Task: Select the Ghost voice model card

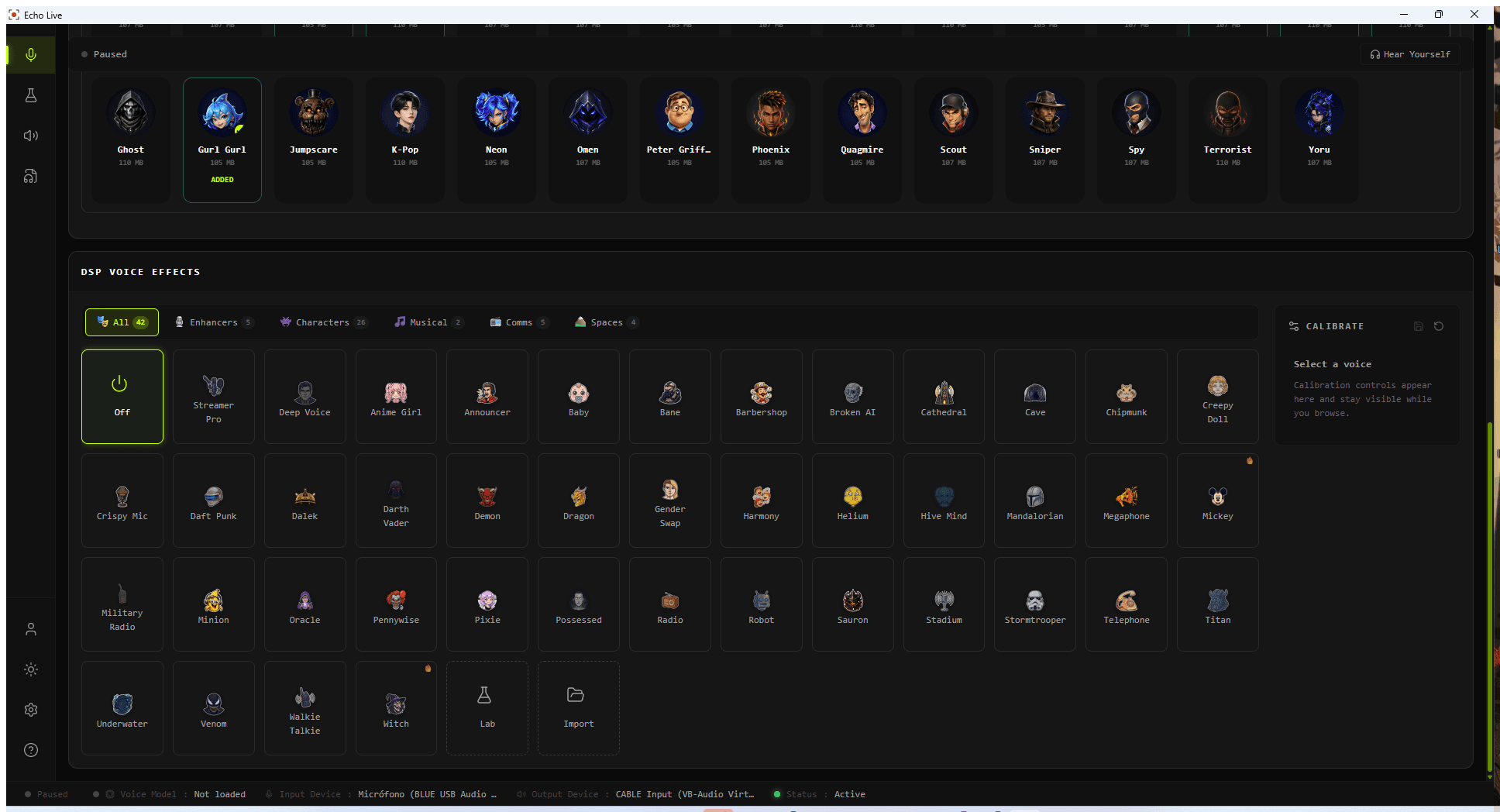Action: tap(131, 140)
